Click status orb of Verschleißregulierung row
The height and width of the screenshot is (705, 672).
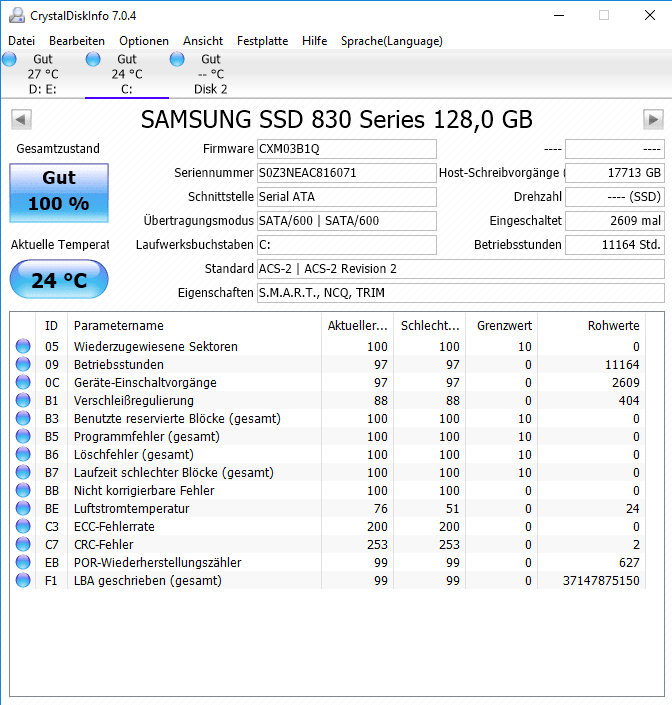[x=23, y=400]
